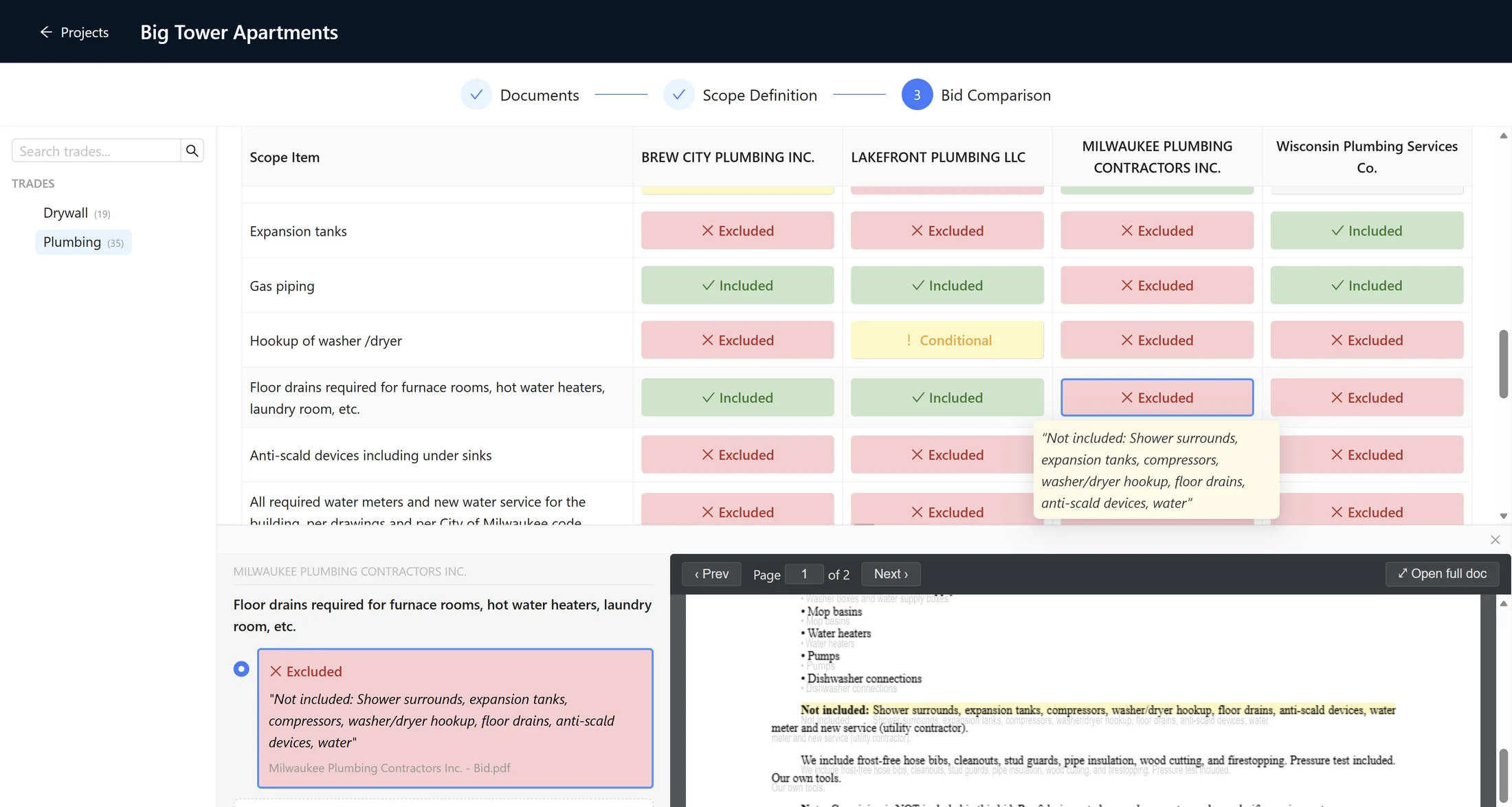Open Wisconsin water meters Excluded cell

tap(1371, 509)
